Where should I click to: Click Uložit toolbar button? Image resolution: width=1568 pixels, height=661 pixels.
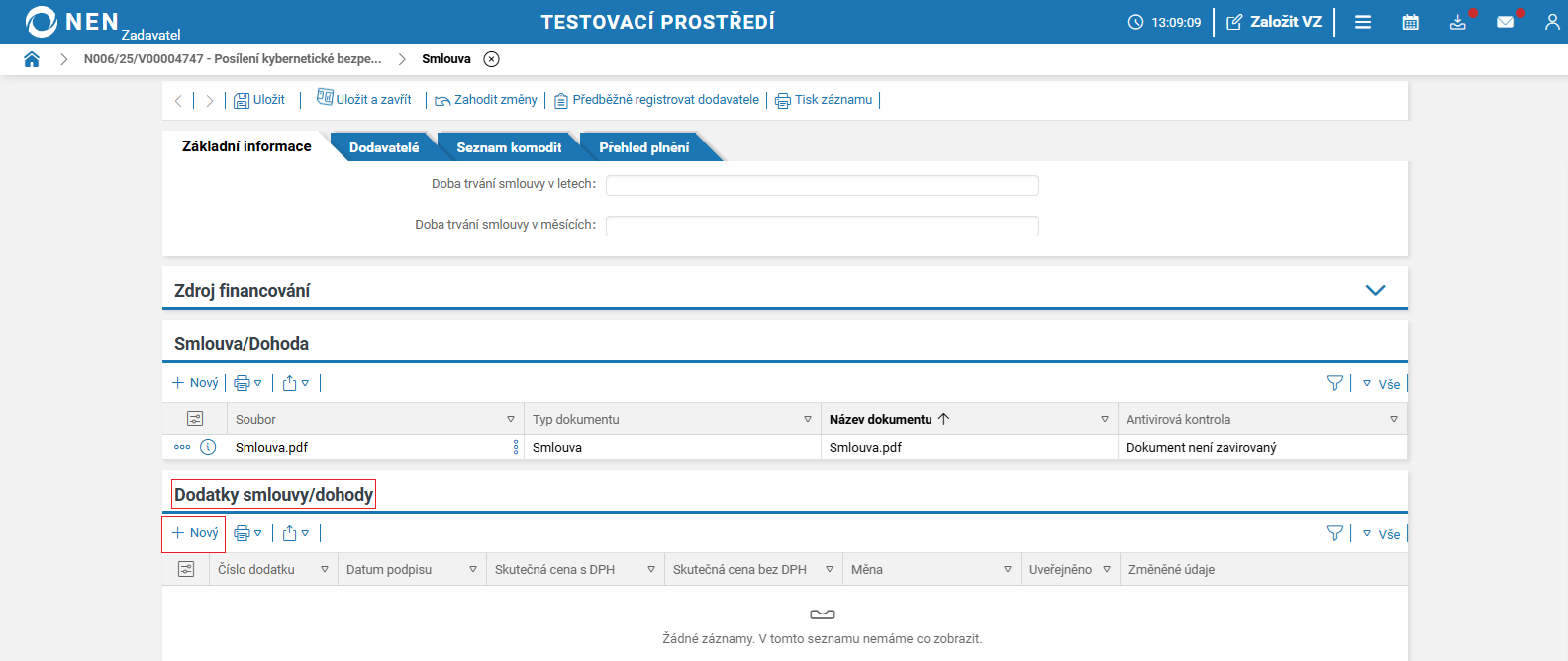[x=259, y=100]
